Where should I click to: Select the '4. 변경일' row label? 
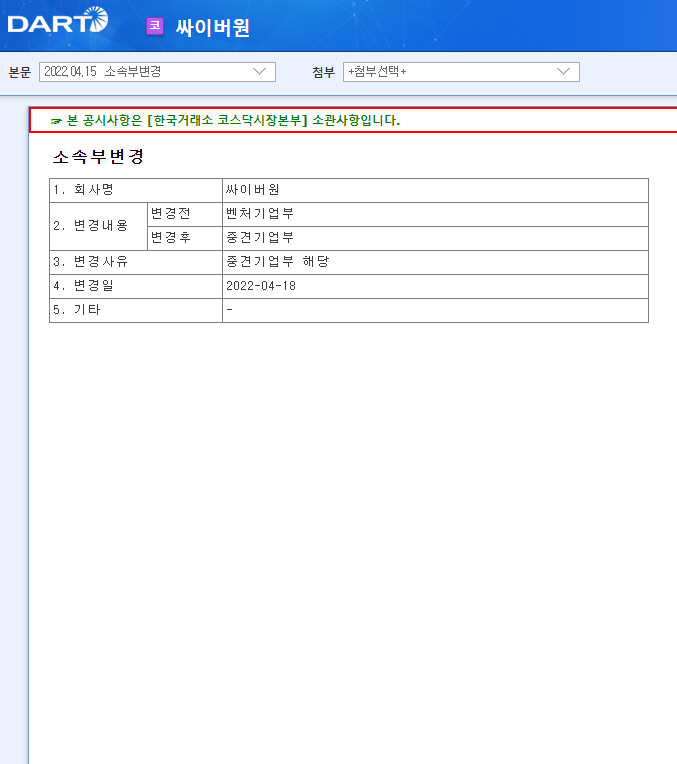tap(136, 286)
